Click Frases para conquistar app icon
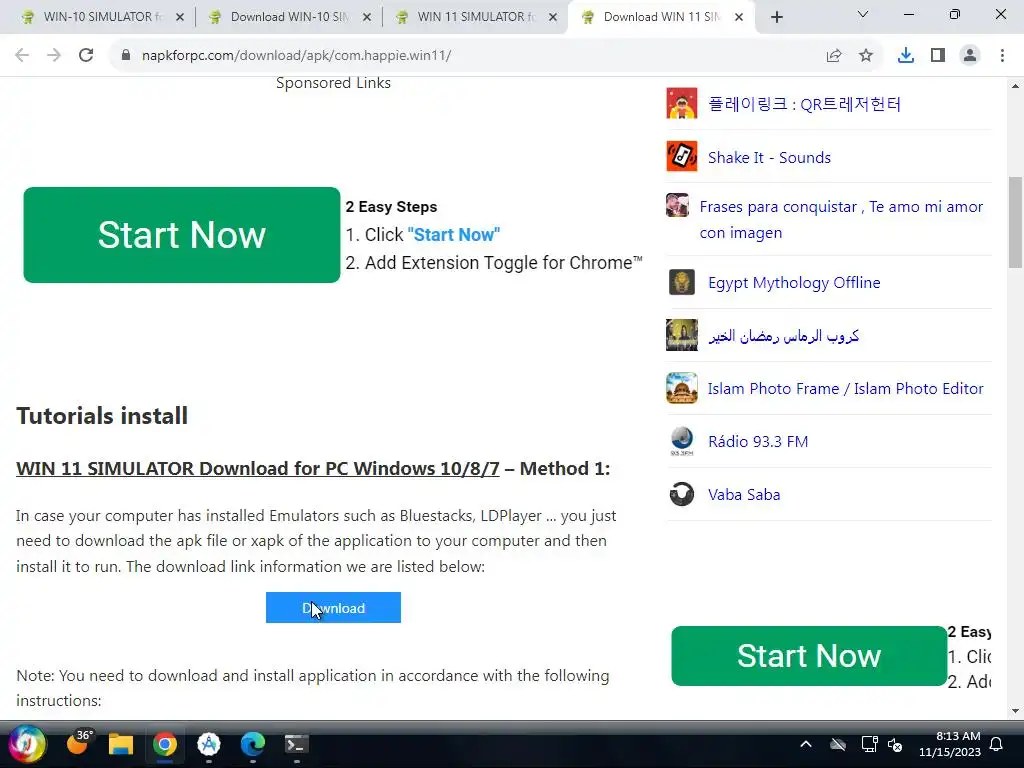Viewport: 1024px width, 768px height. [x=677, y=205]
